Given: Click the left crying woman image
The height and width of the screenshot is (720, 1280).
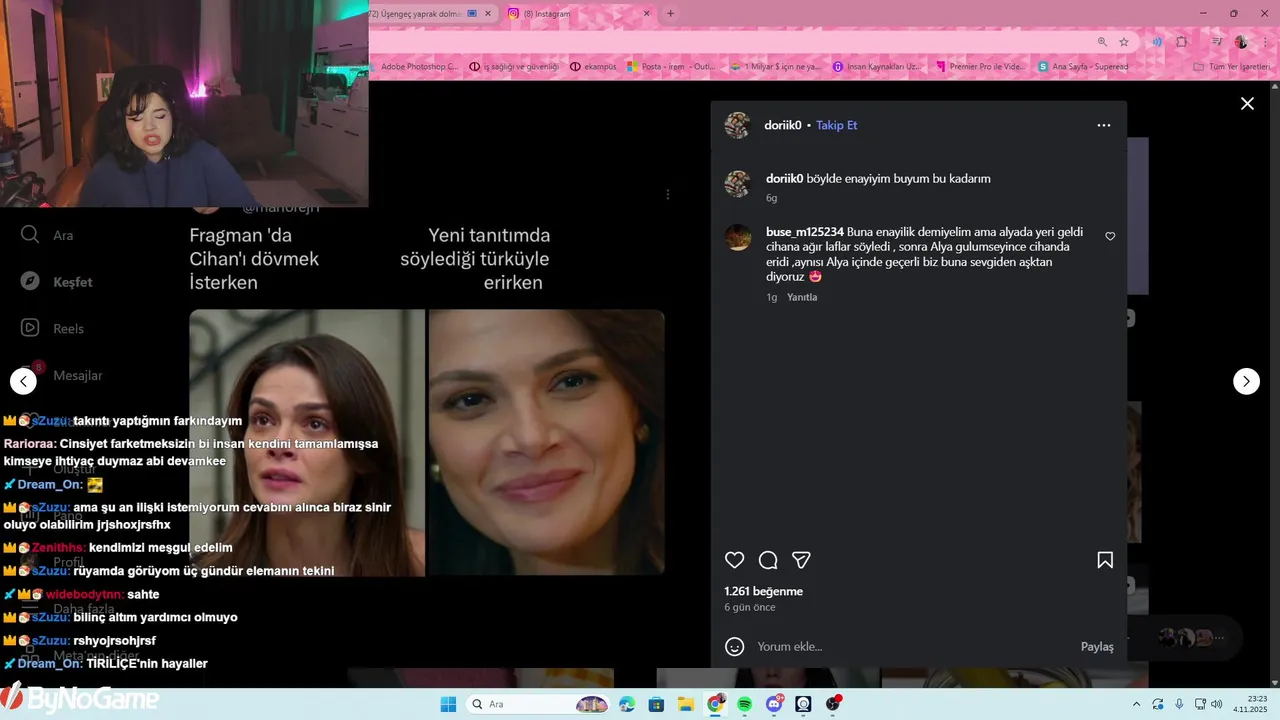Looking at the screenshot, I should tap(307, 442).
